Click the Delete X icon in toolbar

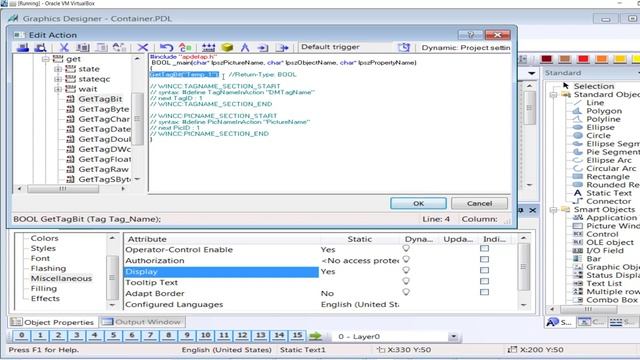142,47
